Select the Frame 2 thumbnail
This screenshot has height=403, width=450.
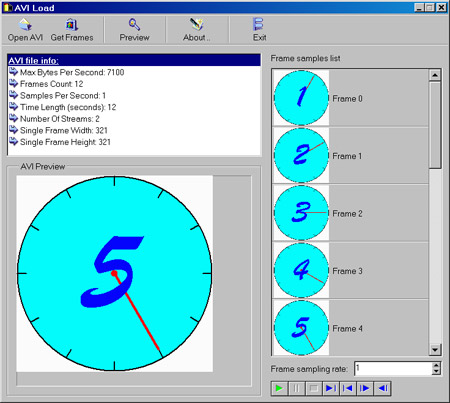click(301, 213)
